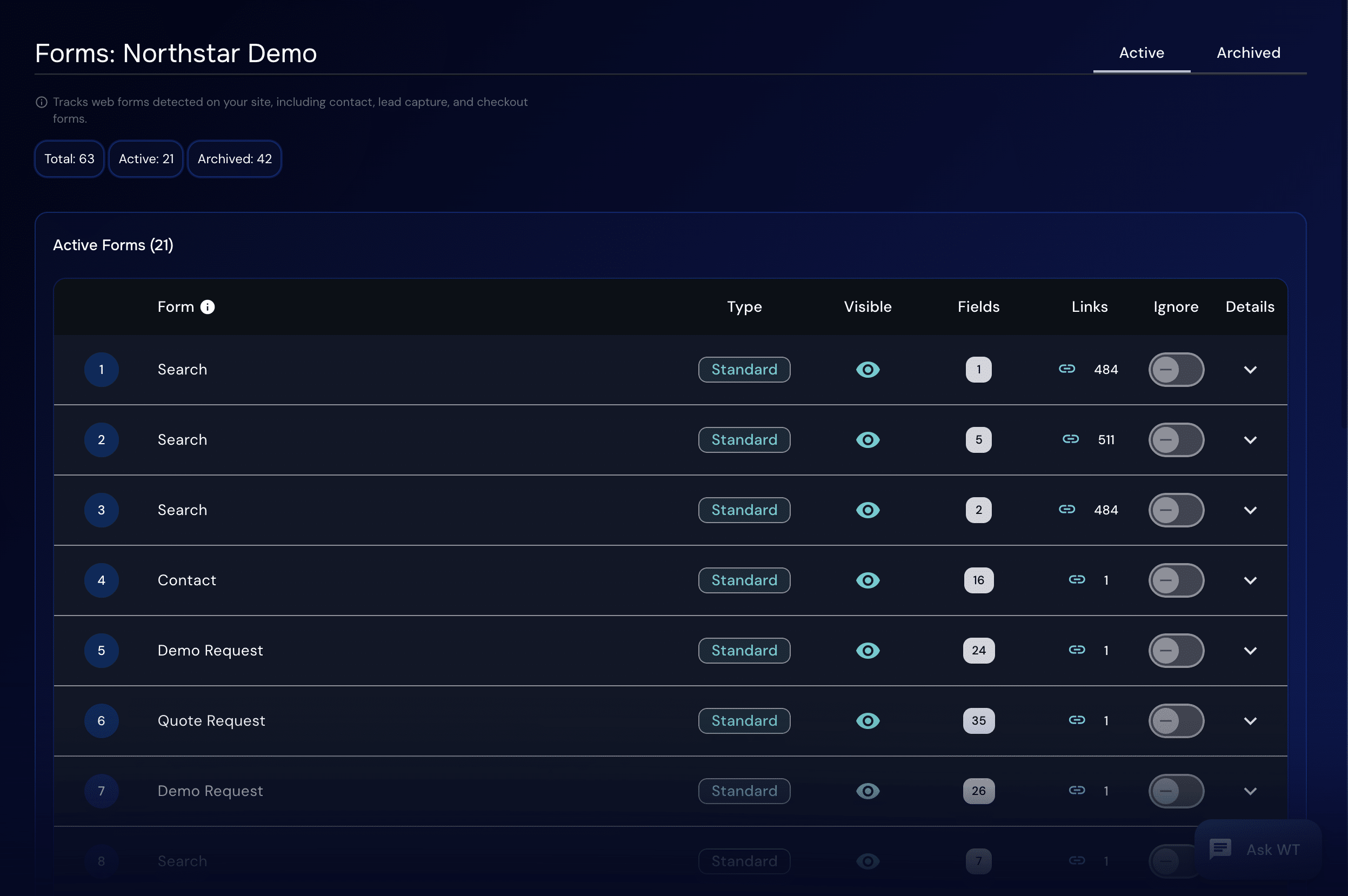The height and width of the screenshot is (896, 1348).
Task: Switch to the Active tab
Action: 1142,53
